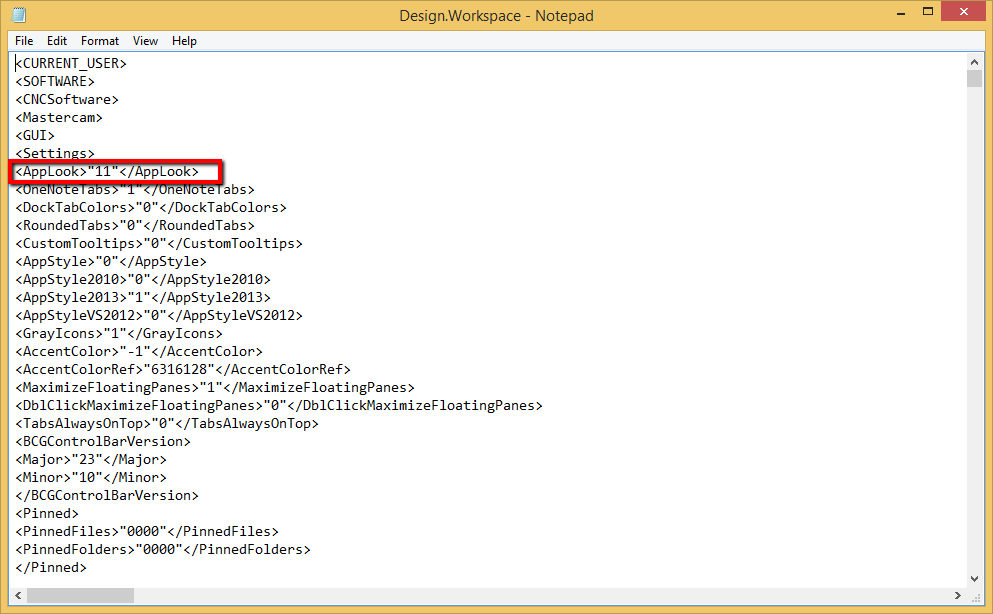
Task: Click the <AppStyle>"0" line
Action: [111, 261]
